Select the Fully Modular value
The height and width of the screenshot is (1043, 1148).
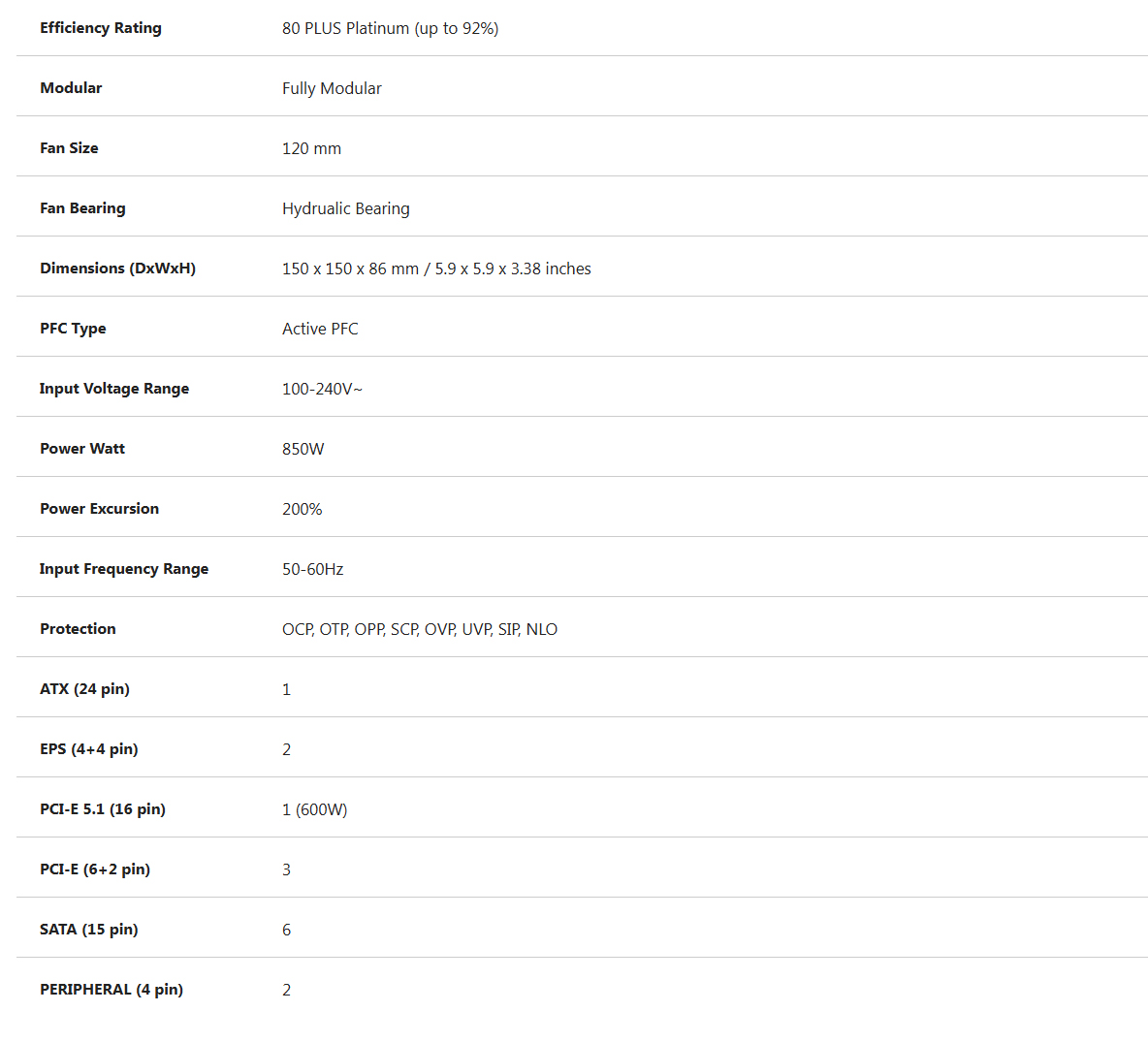click(332, 88)
